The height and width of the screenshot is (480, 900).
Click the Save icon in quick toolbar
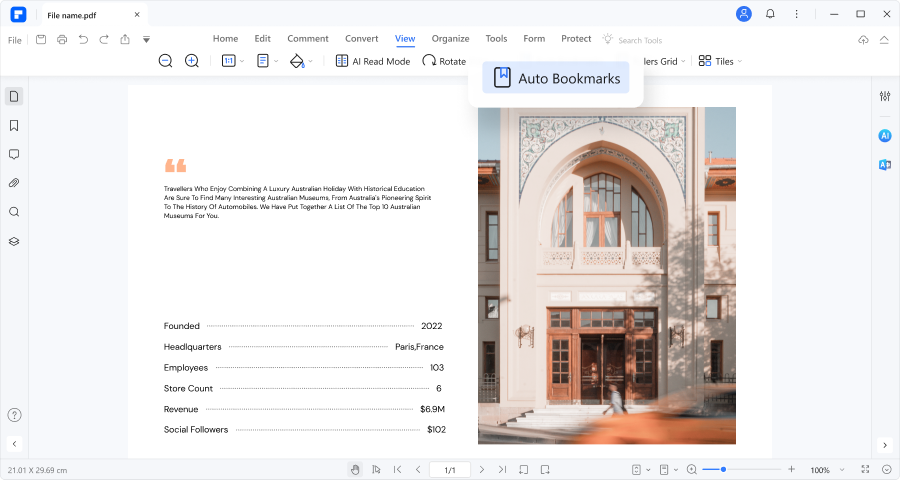coord(41,40)
